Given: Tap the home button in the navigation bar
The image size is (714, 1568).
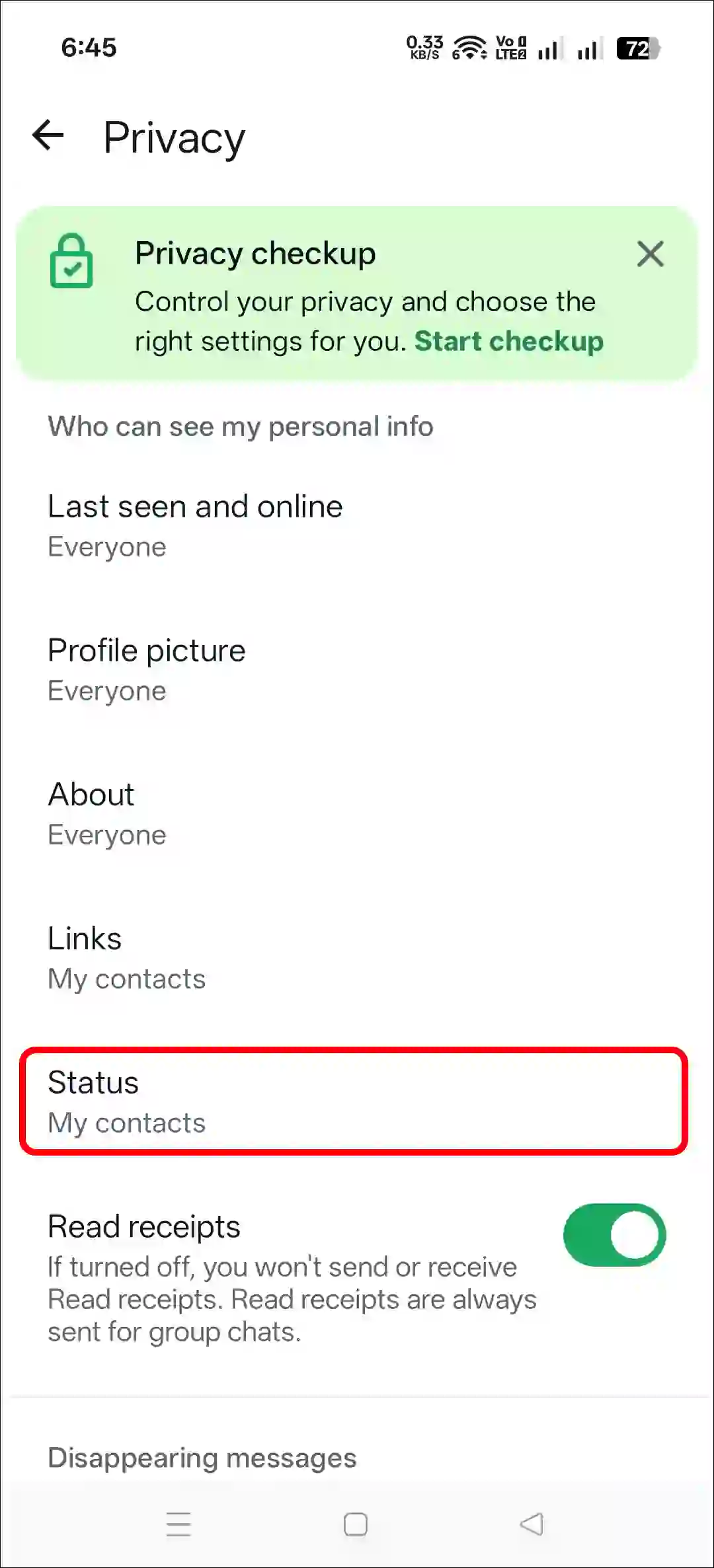Looking at the screenshot, I should (x=355, y=1524).
